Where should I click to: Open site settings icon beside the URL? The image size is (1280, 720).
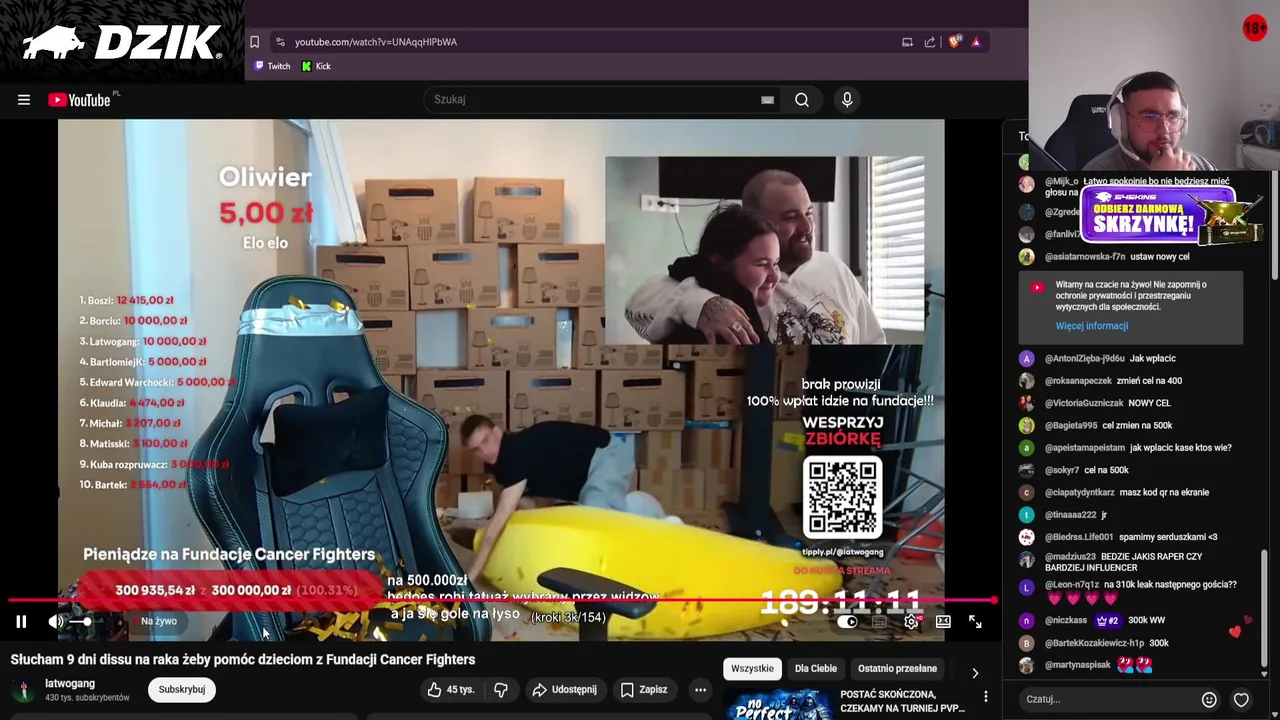(280, 42)
